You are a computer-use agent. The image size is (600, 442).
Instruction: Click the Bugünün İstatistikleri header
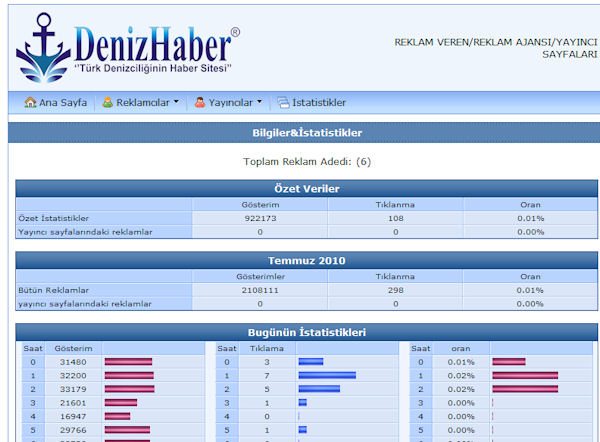[x=307, y=332]
